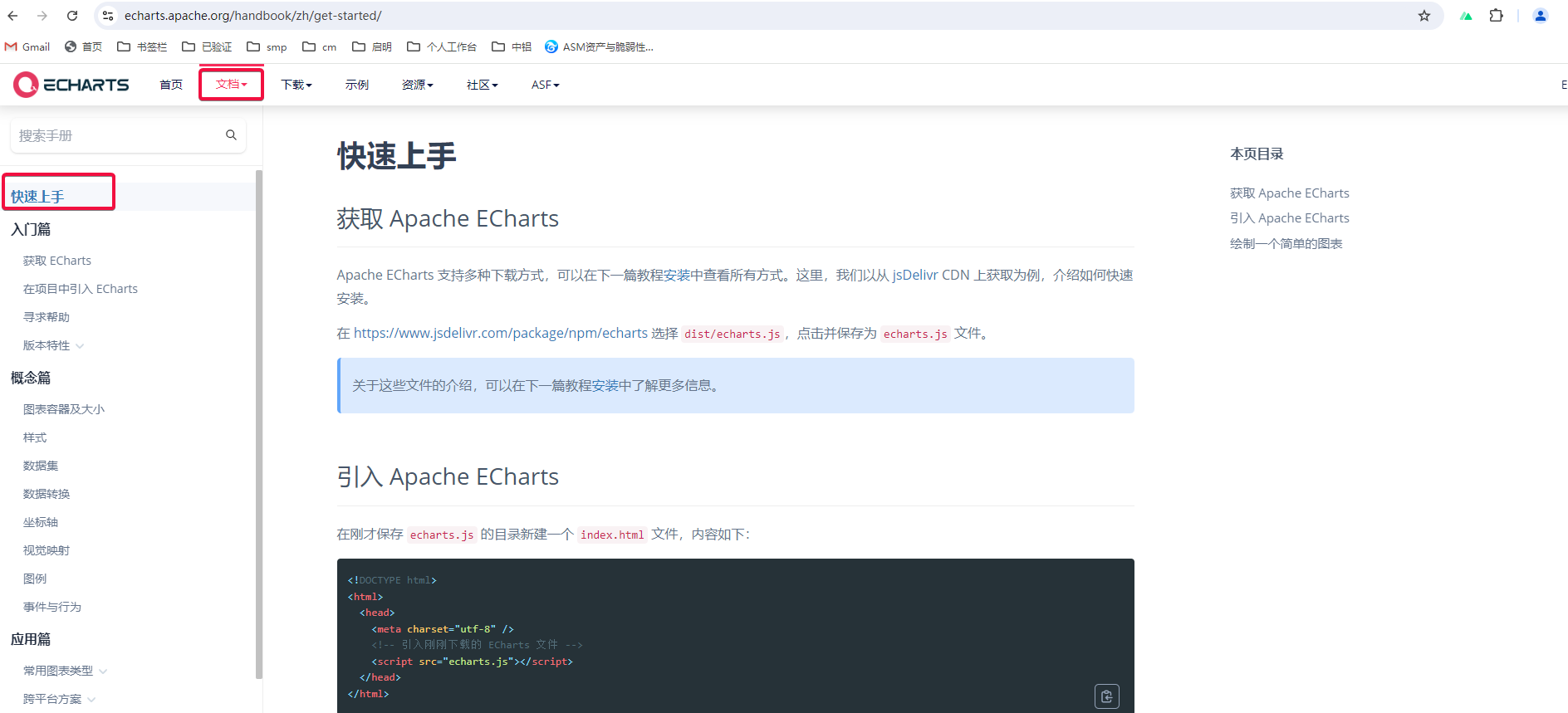The height and width of the screenshot is (713, 1568).
Task: Open the 个人工作台 bookmark folder
Action: click(x=442, y=46)
